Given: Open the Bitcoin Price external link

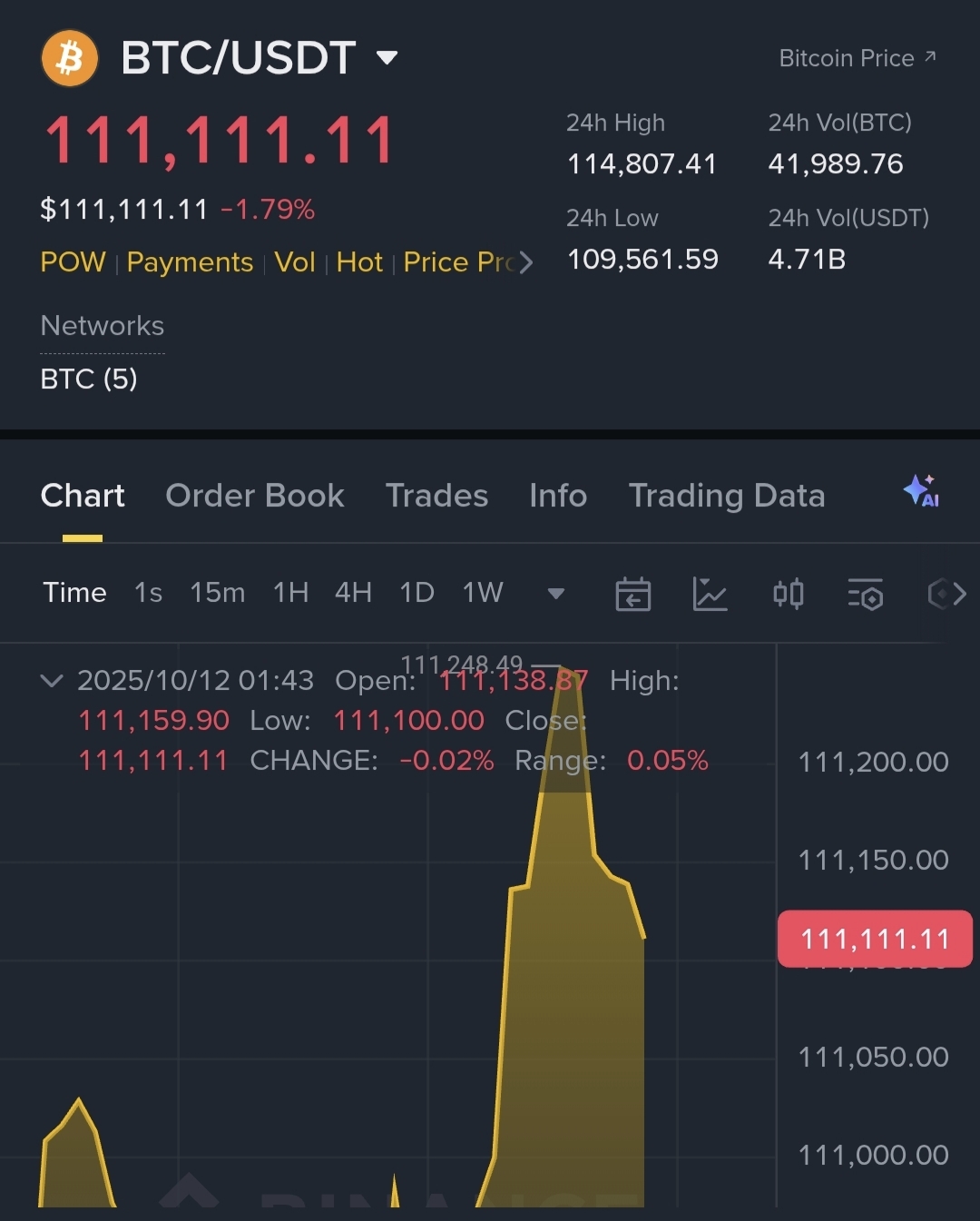Looking at the screenshot, I should click(857, 58).
